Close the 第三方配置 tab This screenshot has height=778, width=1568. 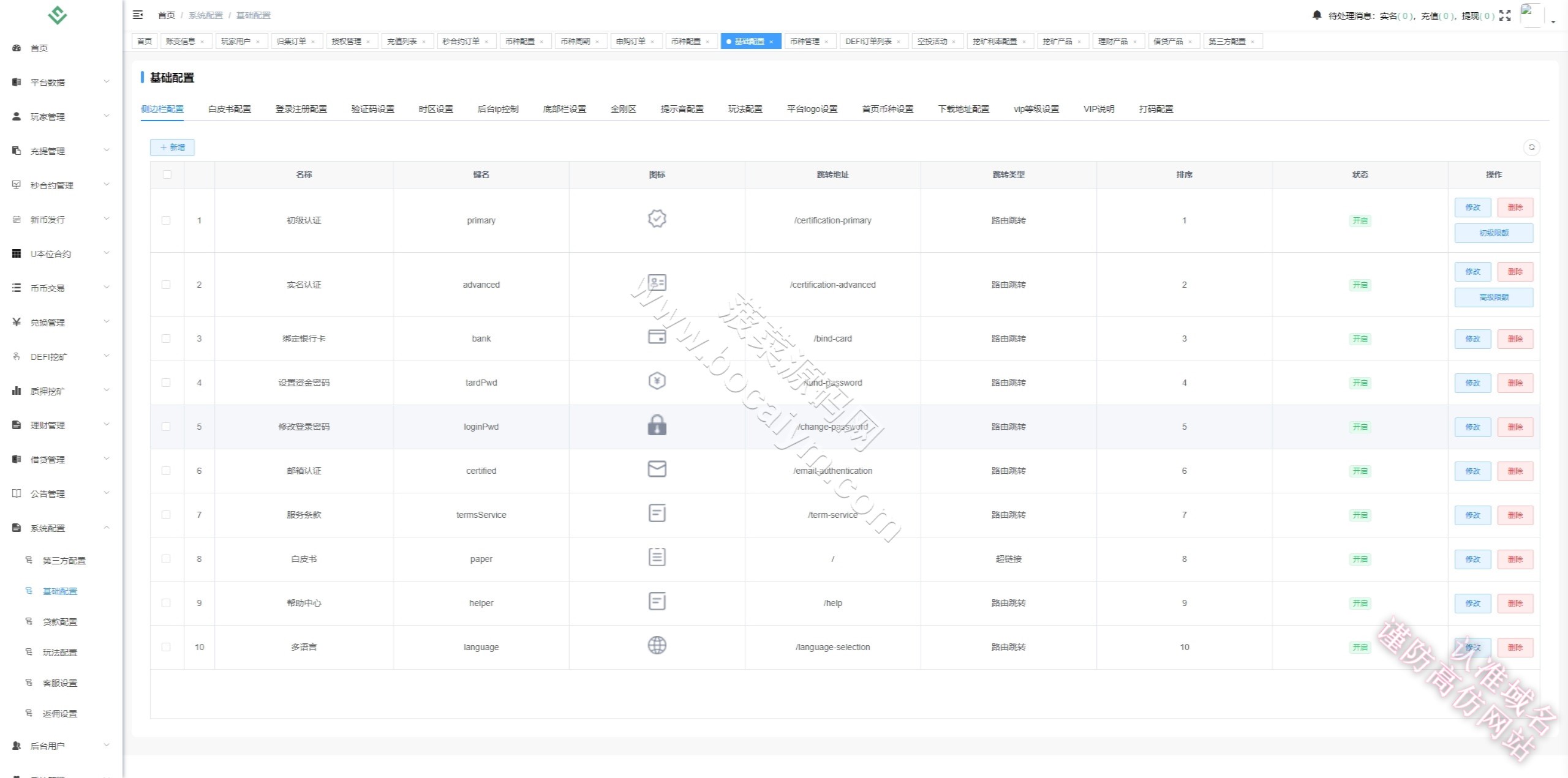click(1253, 42)
